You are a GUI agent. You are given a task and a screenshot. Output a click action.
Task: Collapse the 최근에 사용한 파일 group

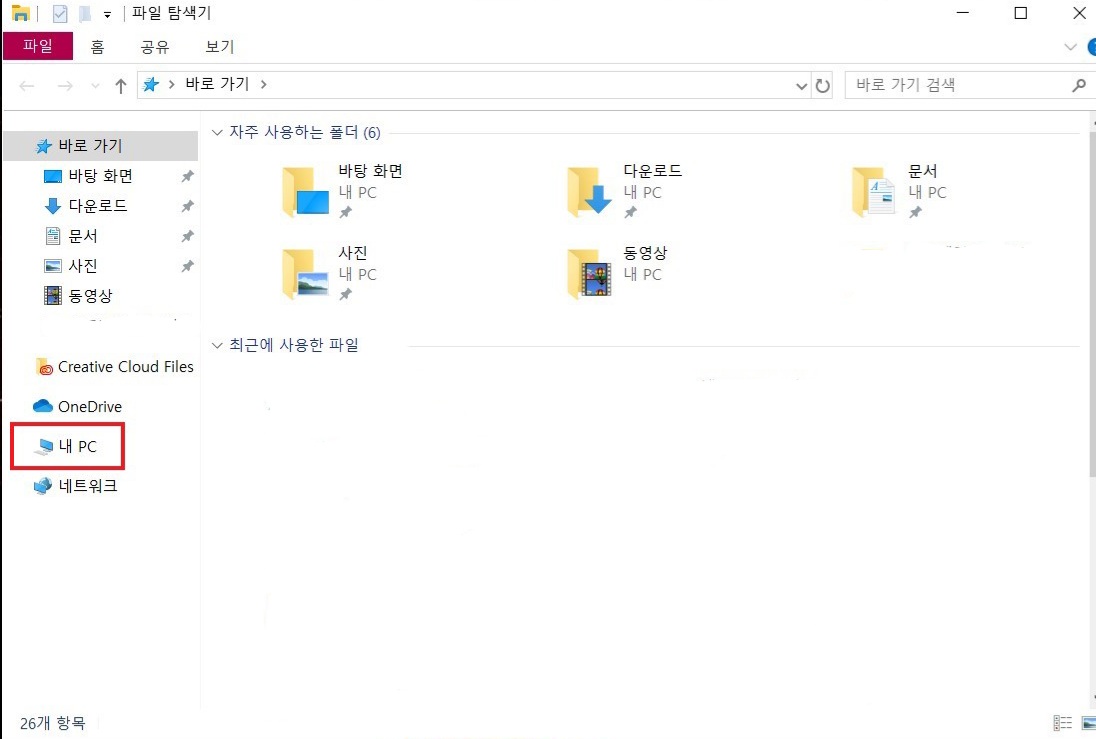click(x=217, y=345)
